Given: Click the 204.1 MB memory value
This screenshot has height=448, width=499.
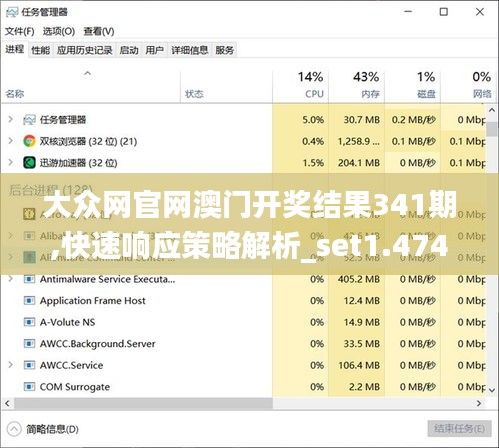Looking at the screenshot, I should [359, 163].
